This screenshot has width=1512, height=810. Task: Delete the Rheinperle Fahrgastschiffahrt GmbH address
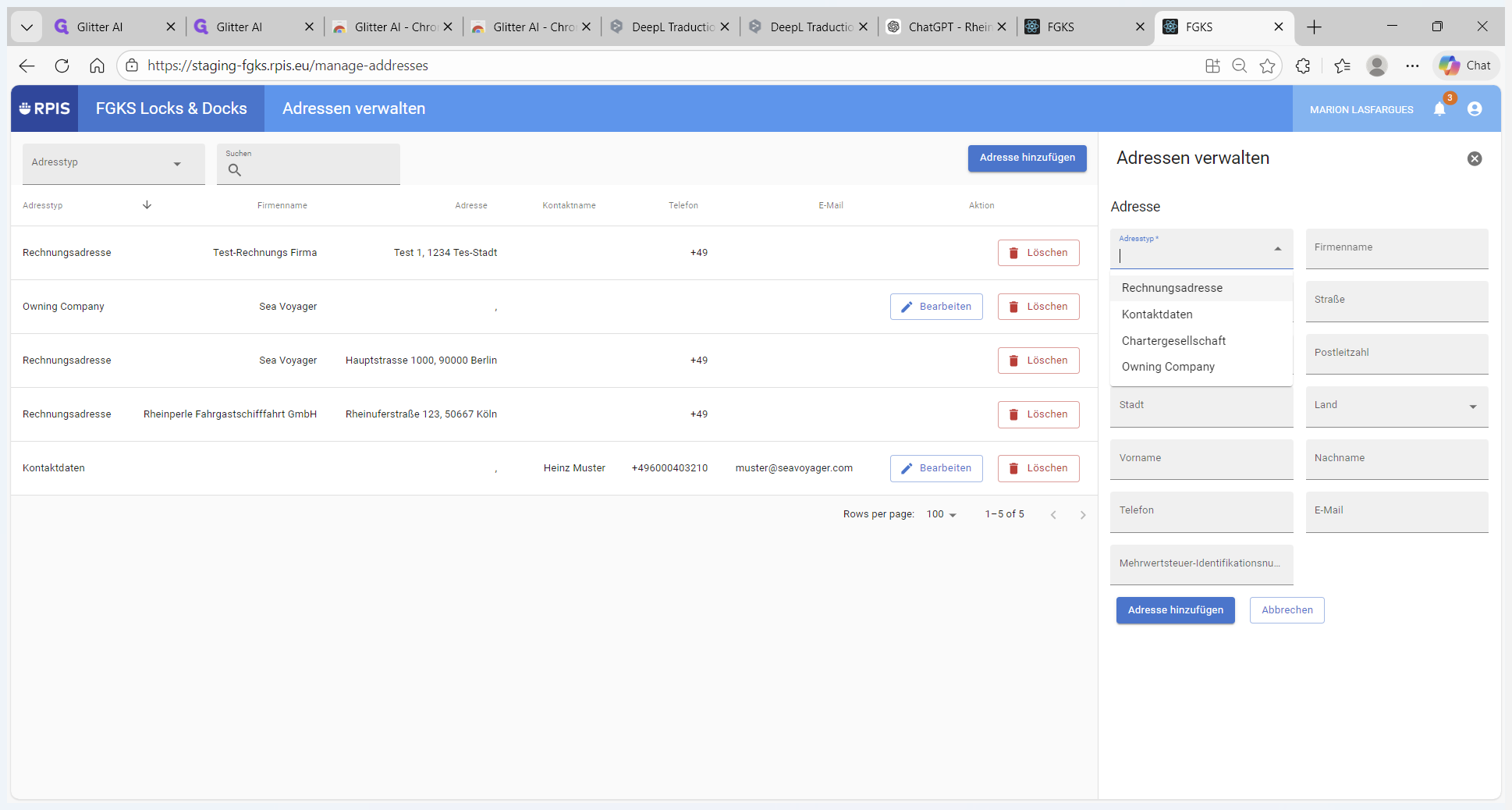pos(1038,414)
